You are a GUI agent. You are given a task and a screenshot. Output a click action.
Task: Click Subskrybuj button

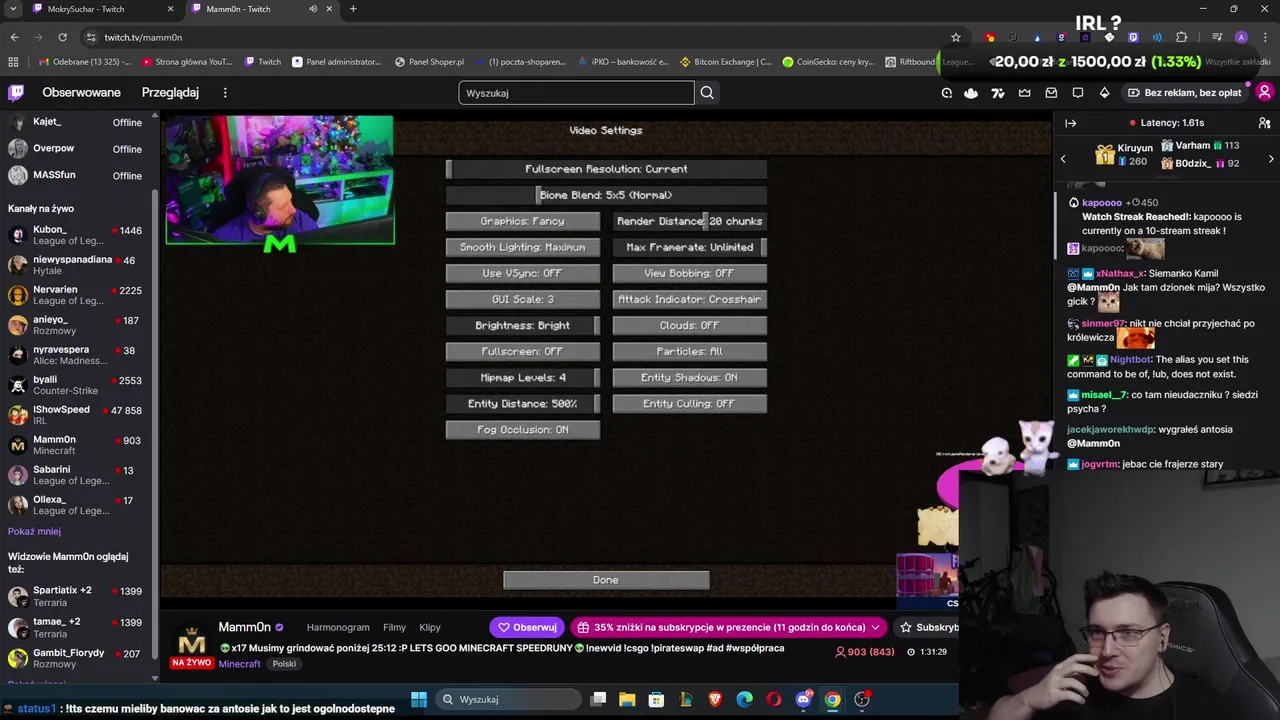tap(925, 627)
